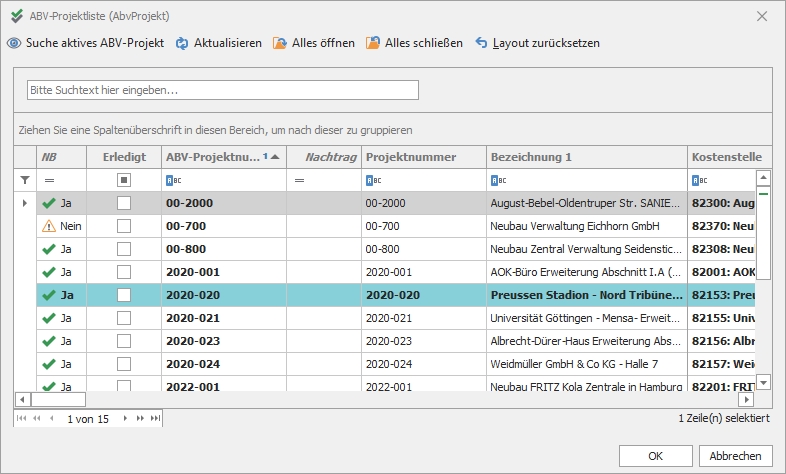Click the Layout zurücksetzen undo icon

coord(481,43)
